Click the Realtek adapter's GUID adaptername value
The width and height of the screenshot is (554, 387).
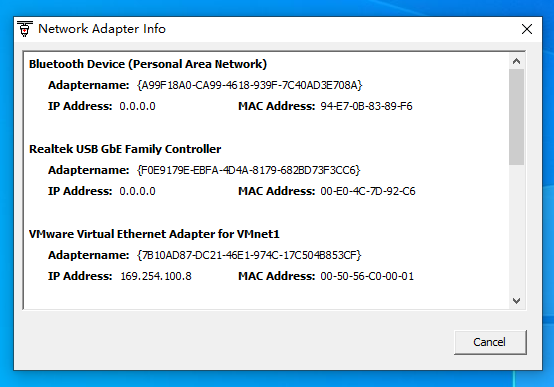click(248, 170)
